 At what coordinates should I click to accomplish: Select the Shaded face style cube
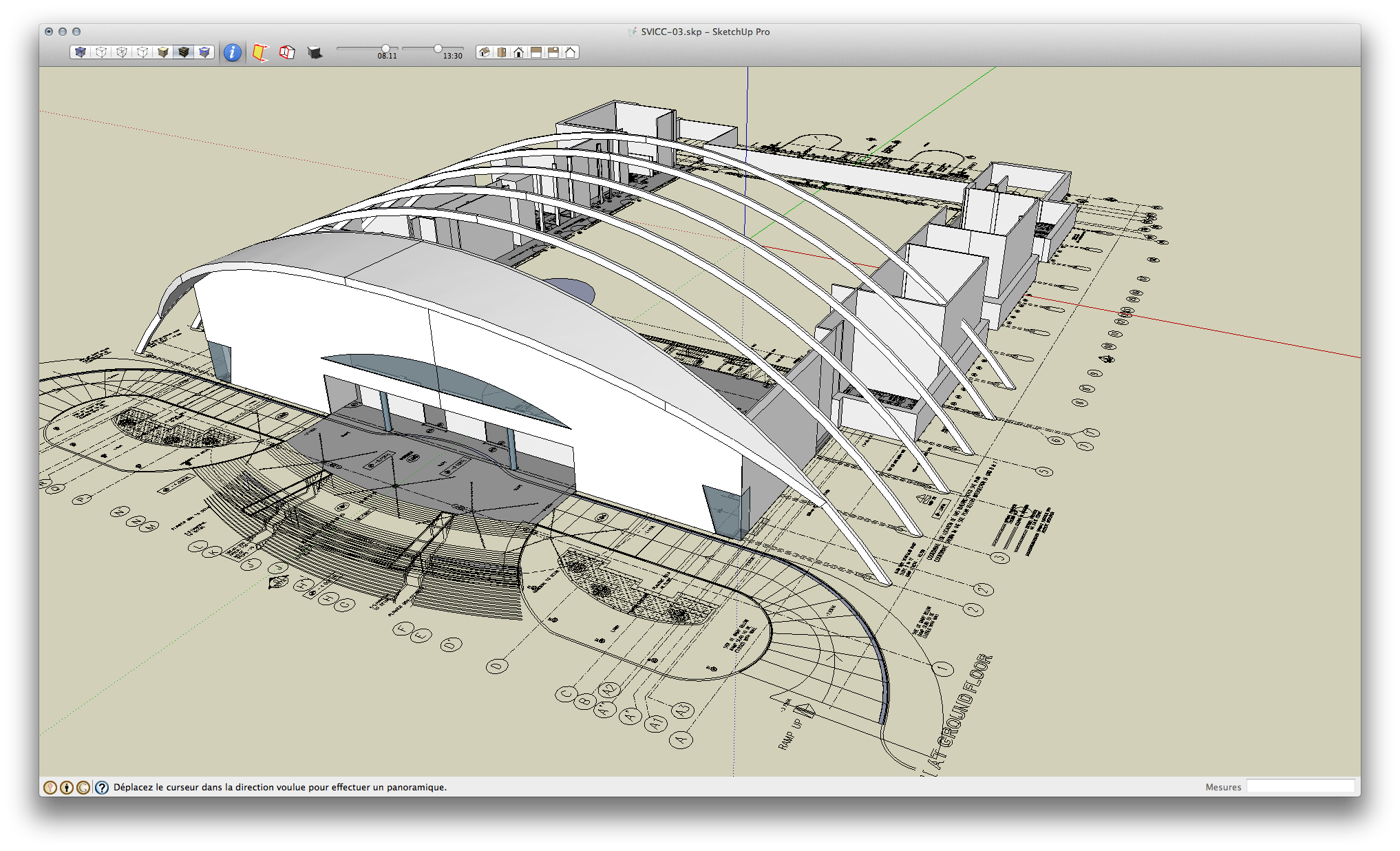coord(163,52)
